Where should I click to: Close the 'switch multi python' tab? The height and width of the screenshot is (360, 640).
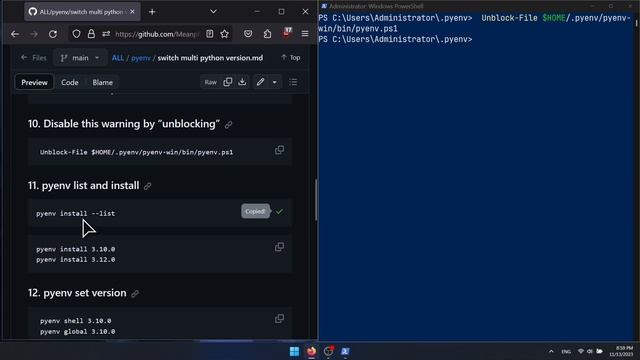point(132,12)
